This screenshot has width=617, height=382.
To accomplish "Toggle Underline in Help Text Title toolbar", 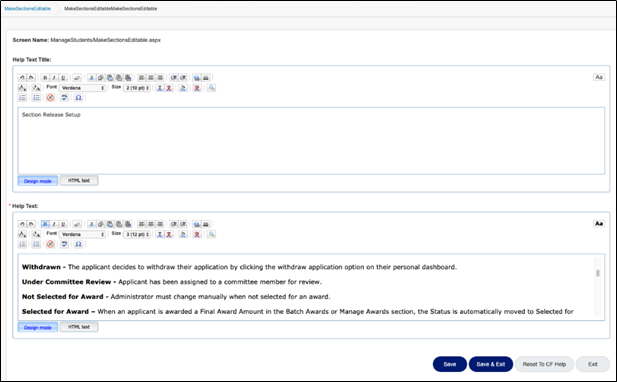I will point(63,78).
